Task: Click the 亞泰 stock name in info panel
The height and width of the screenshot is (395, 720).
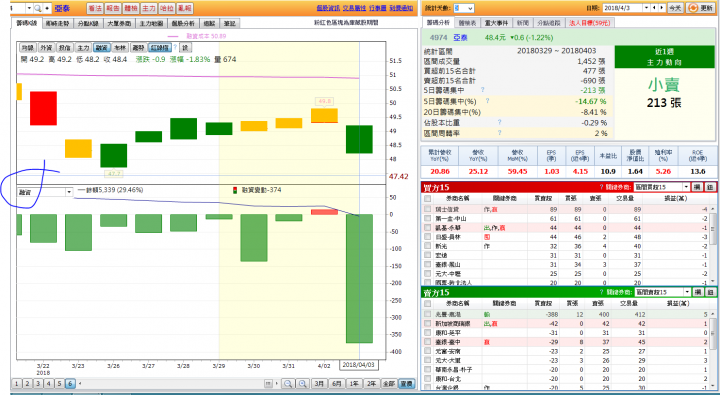Action: click(460, 37)
